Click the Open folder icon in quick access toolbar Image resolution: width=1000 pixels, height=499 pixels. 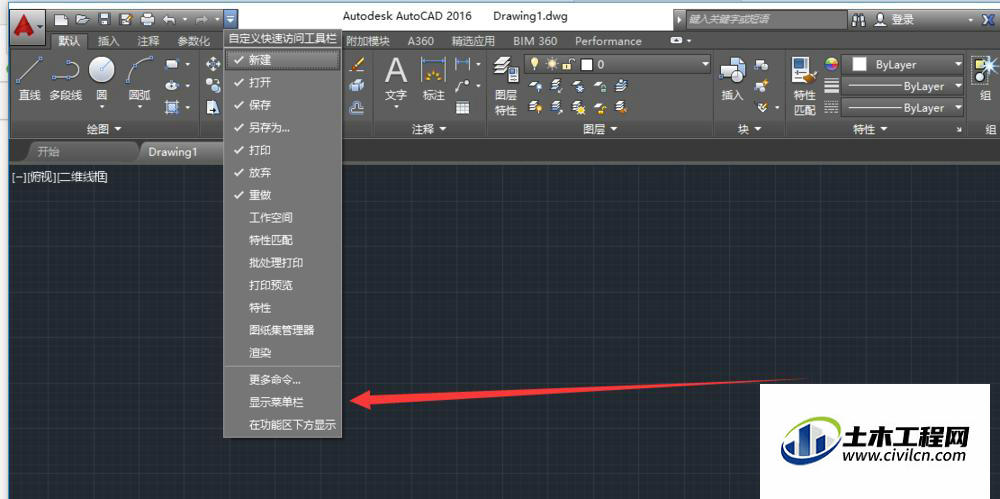82,19
